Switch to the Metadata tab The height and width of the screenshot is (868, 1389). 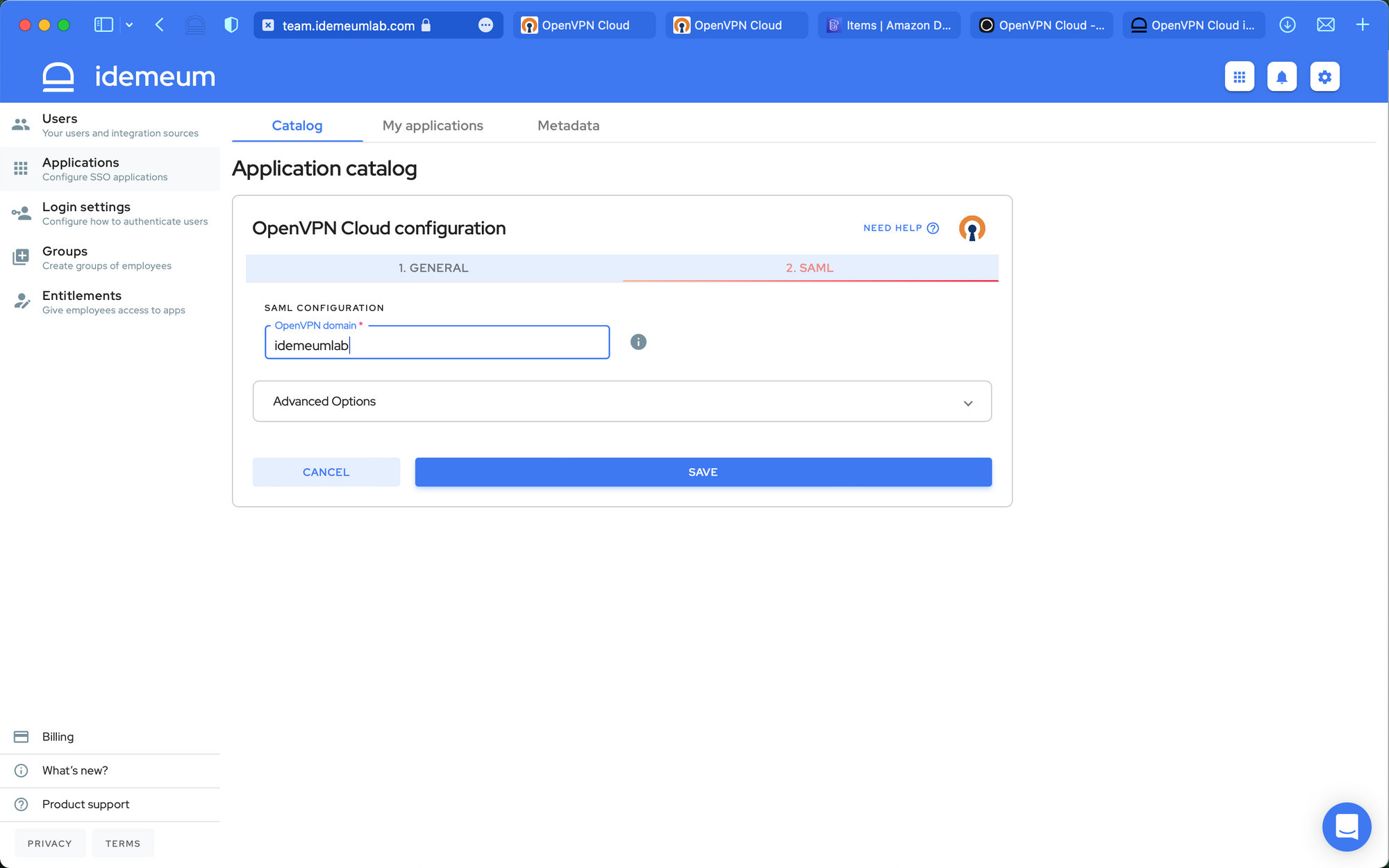[x=568, y=126]
